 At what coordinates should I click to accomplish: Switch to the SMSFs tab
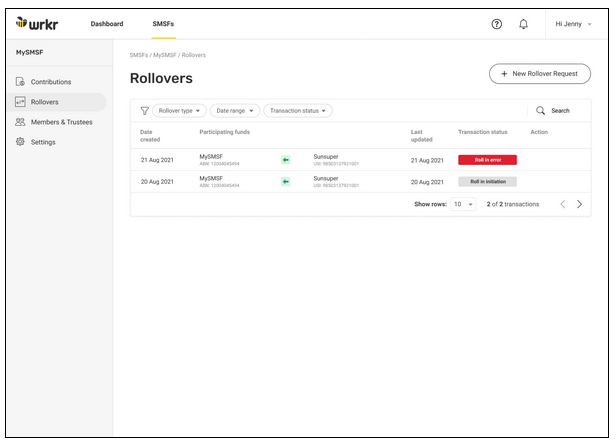click(x=163, y=24)
